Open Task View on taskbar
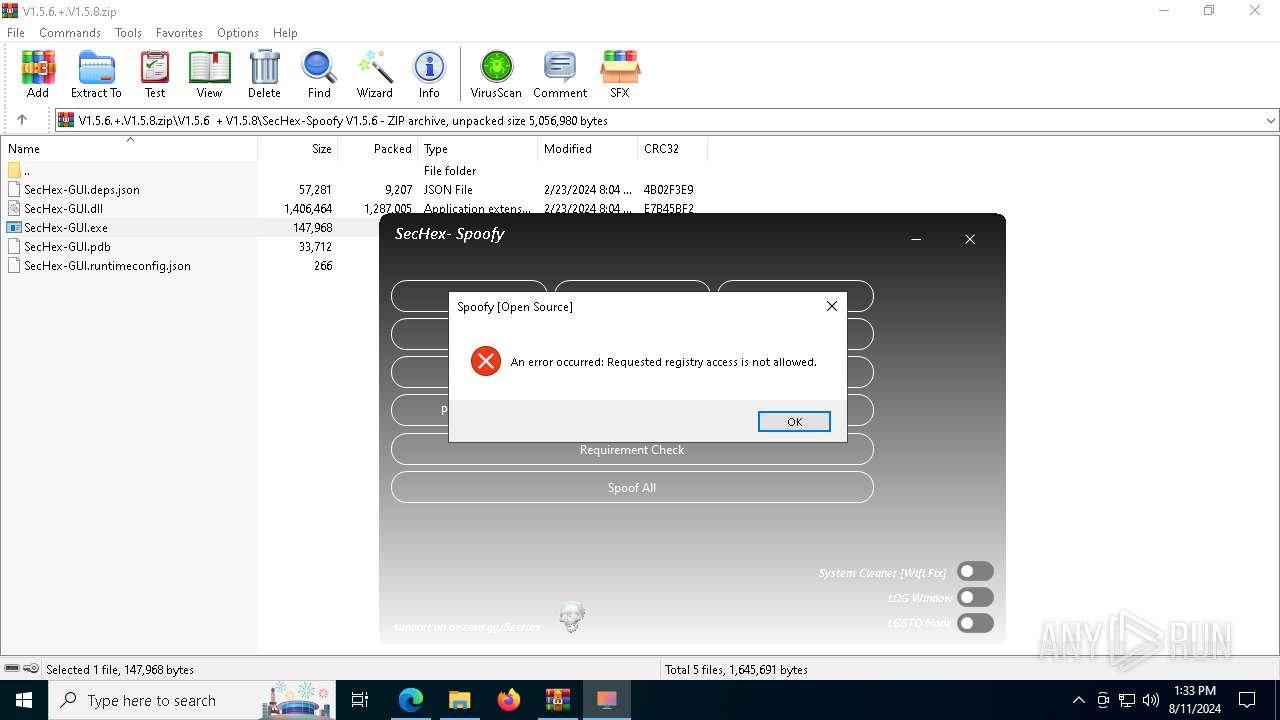This screenshot has height=720, width=1280. pos(360,700)
